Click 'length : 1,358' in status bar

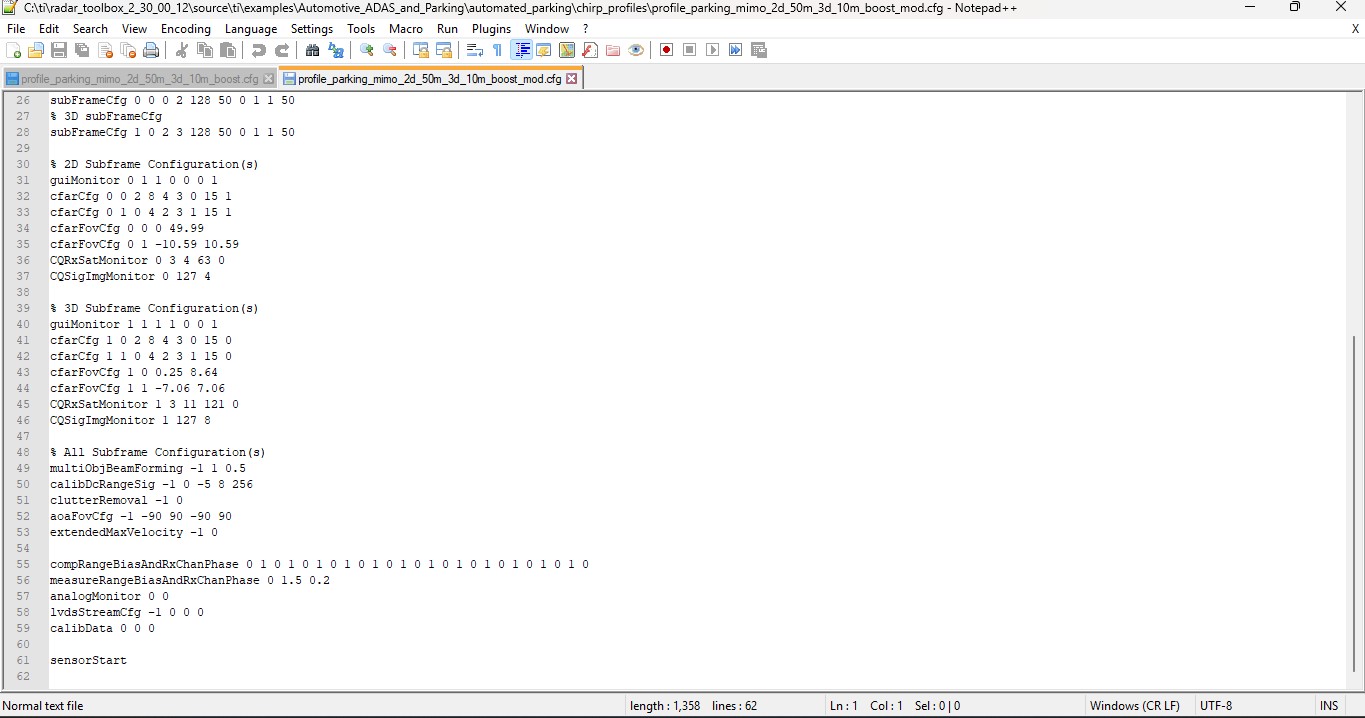tap(665, 706)
